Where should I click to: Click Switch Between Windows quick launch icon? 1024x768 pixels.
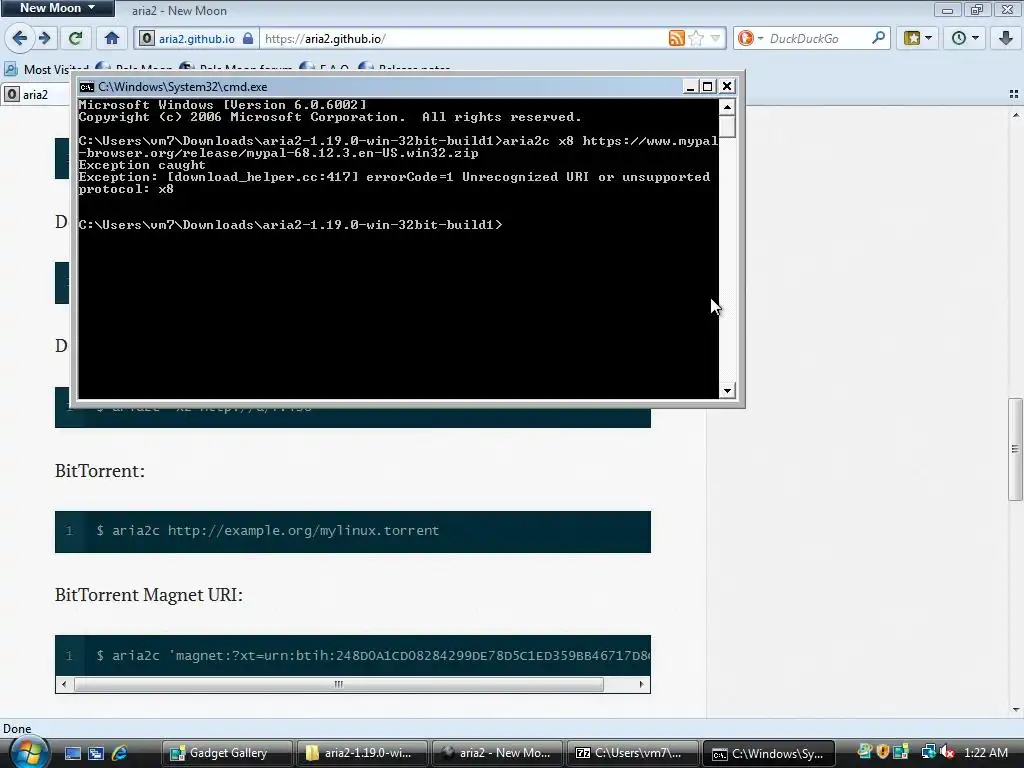[96, 753]
